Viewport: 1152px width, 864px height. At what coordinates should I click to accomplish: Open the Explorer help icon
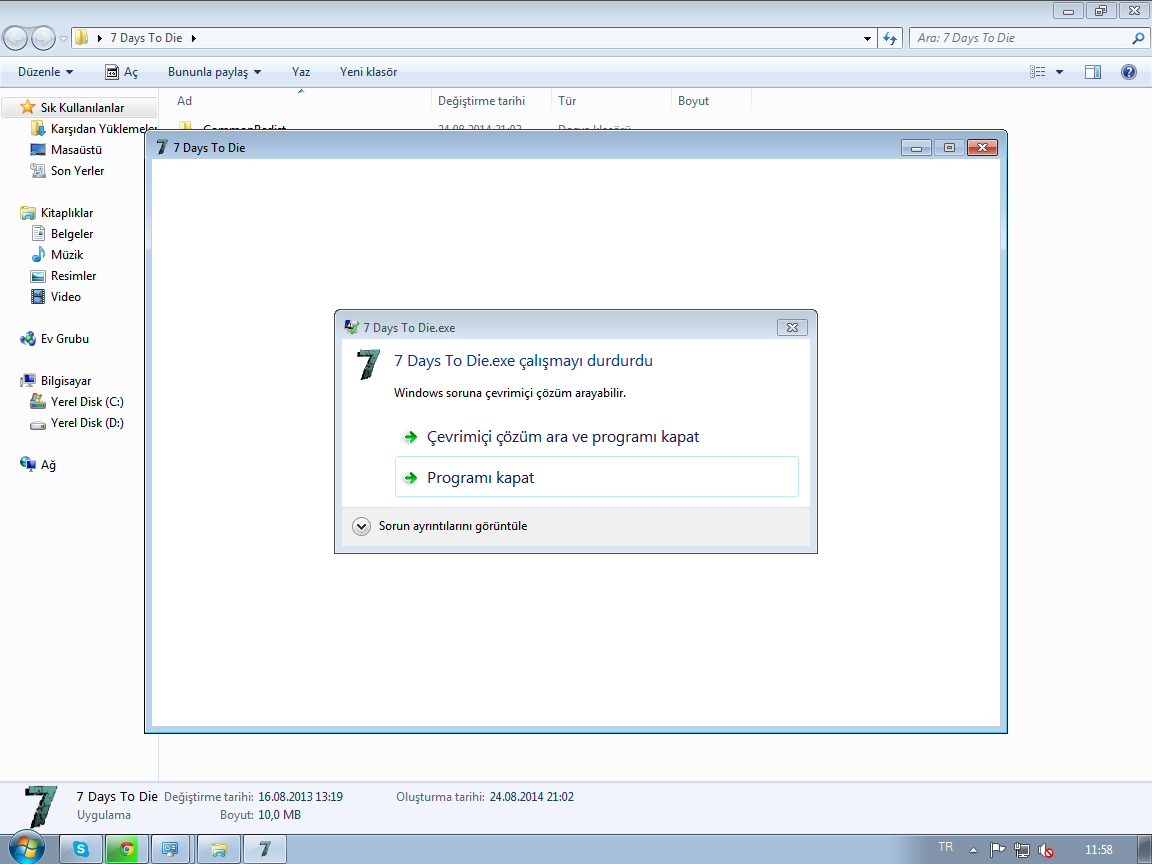click(x=1128, y=72)
